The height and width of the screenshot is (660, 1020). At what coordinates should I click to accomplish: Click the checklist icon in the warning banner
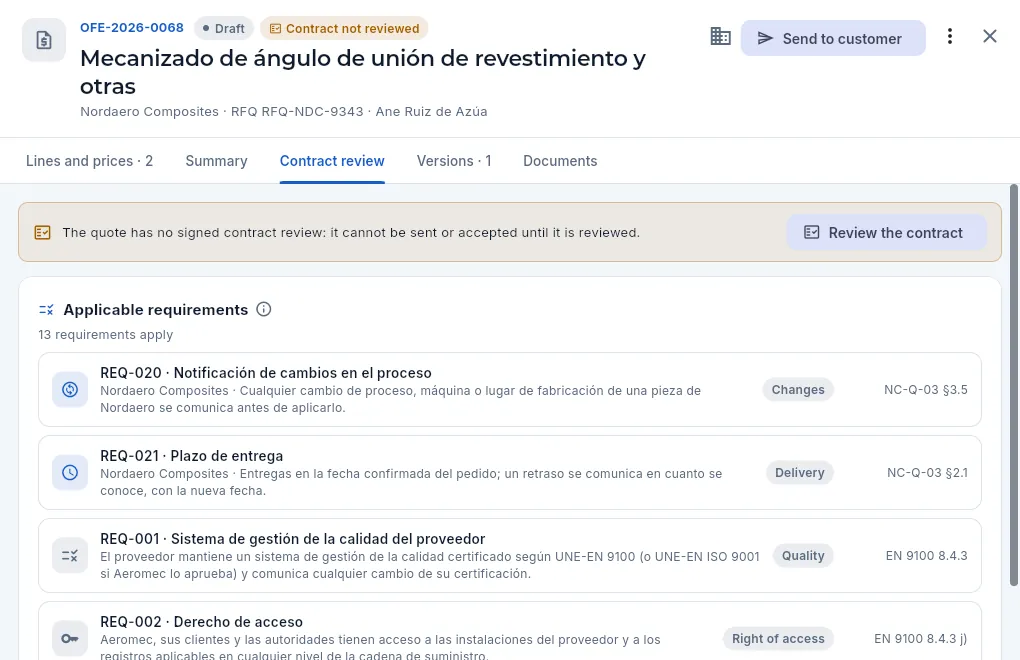tap(42, 233)
